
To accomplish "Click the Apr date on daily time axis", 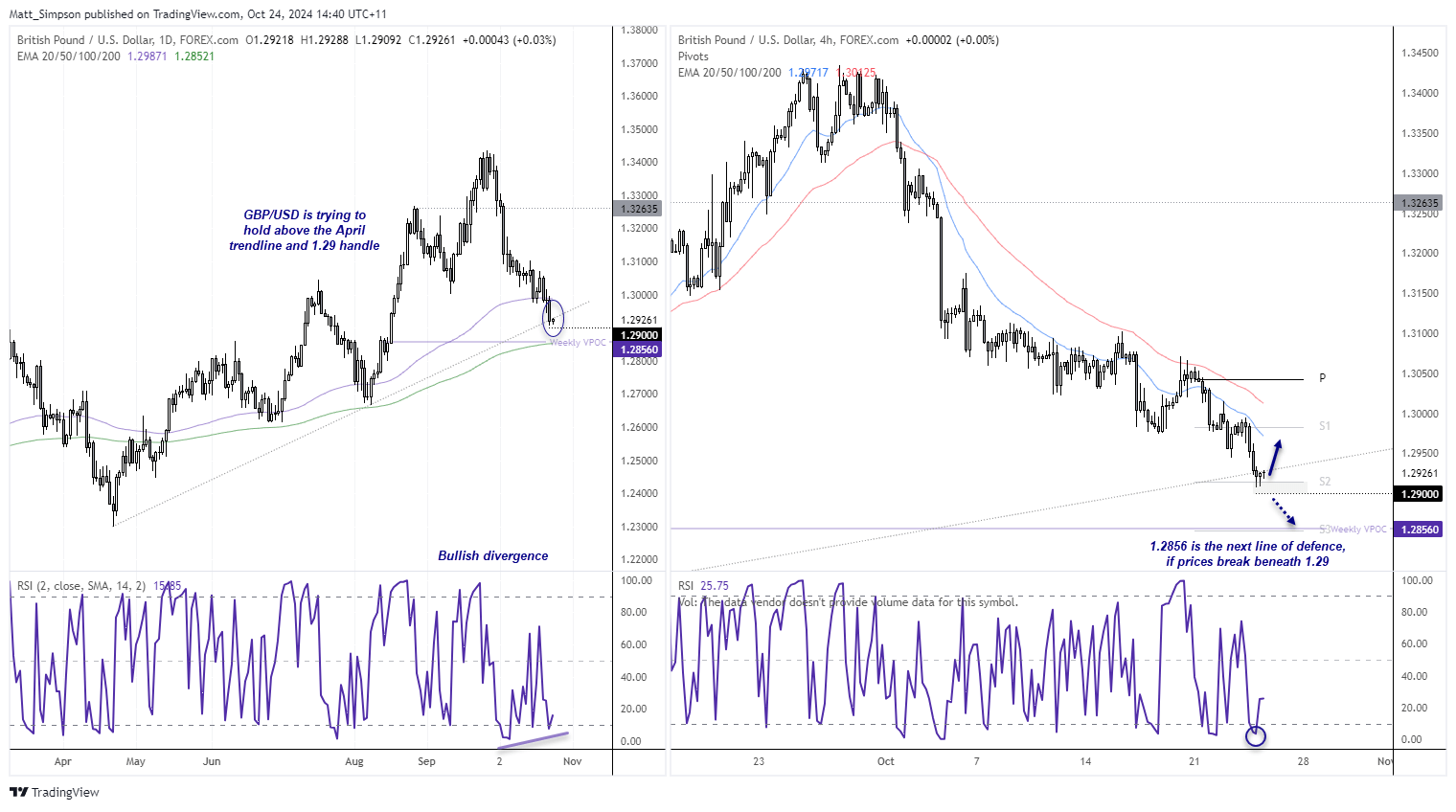I will (63, 762).
